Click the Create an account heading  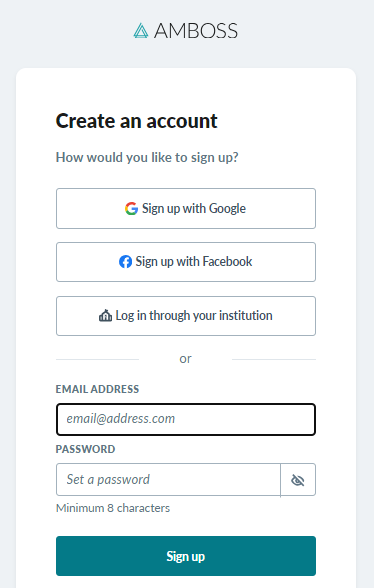[x=137, y=121]
